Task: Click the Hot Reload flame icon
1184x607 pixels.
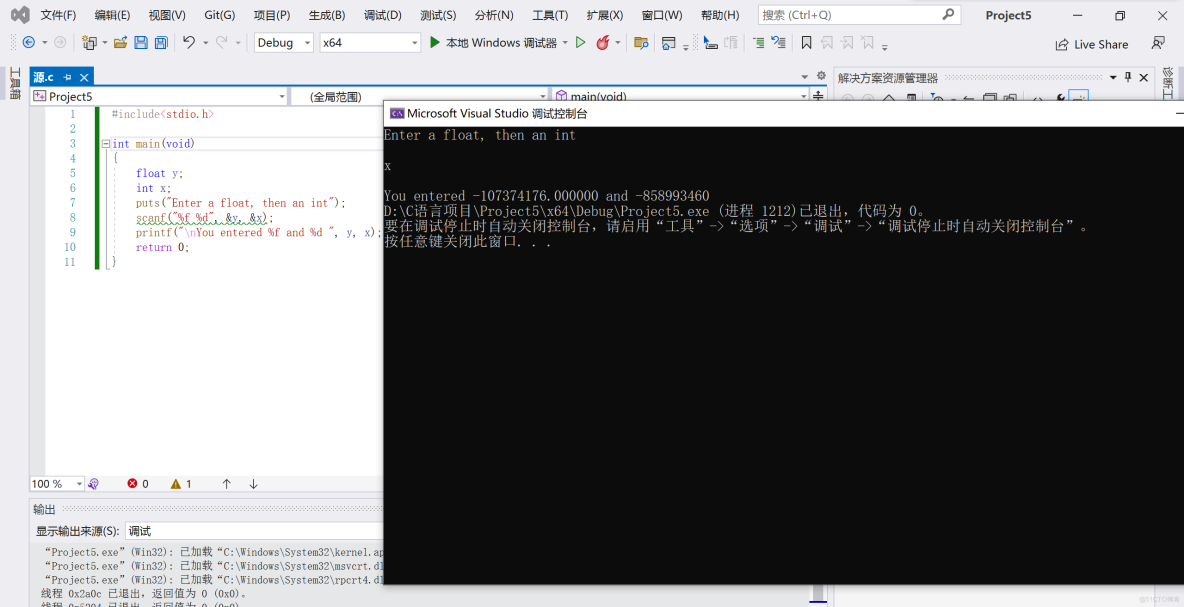Action: [x=602, y=43]
